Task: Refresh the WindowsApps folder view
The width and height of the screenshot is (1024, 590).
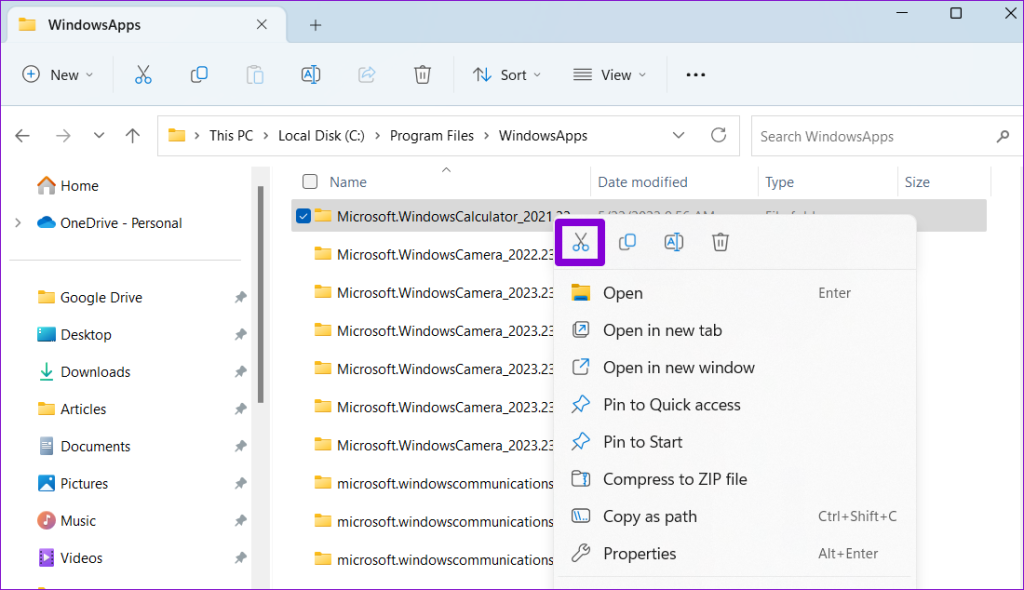Action: (718, 135)
